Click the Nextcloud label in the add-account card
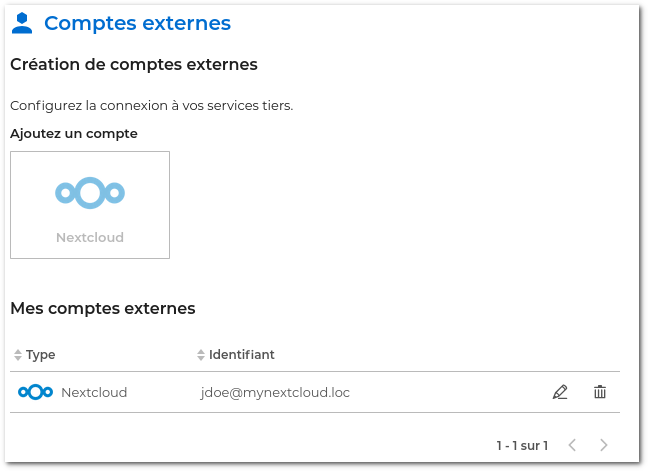Viewport: 648px width, 471px height. click(90, 238)
